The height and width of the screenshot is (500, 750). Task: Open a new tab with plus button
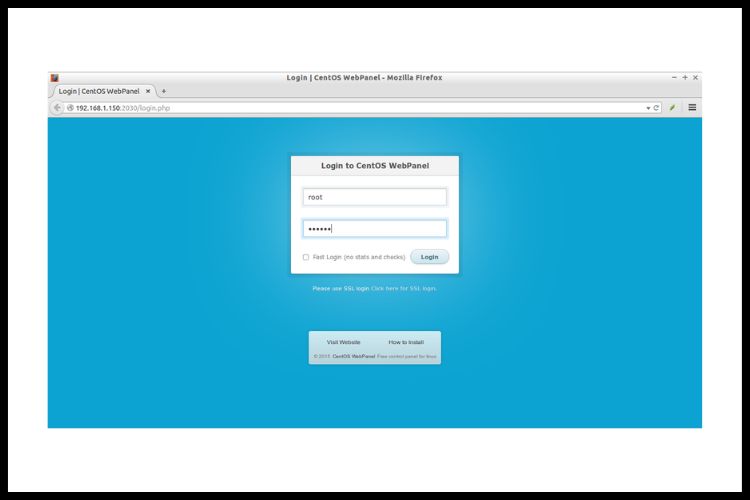(164, 91)
